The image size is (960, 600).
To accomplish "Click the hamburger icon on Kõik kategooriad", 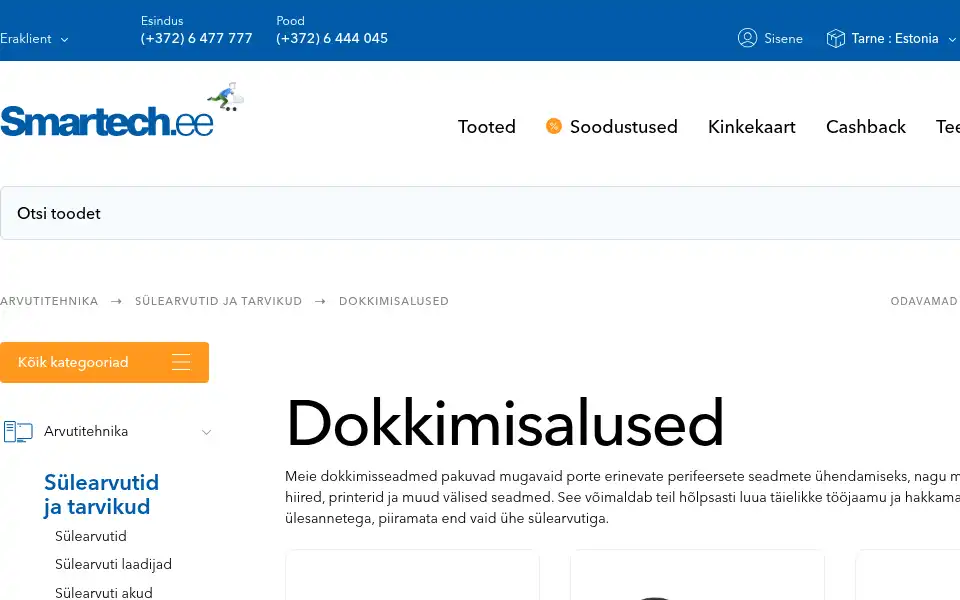I will pyautogui.click(x=181, y=362).
